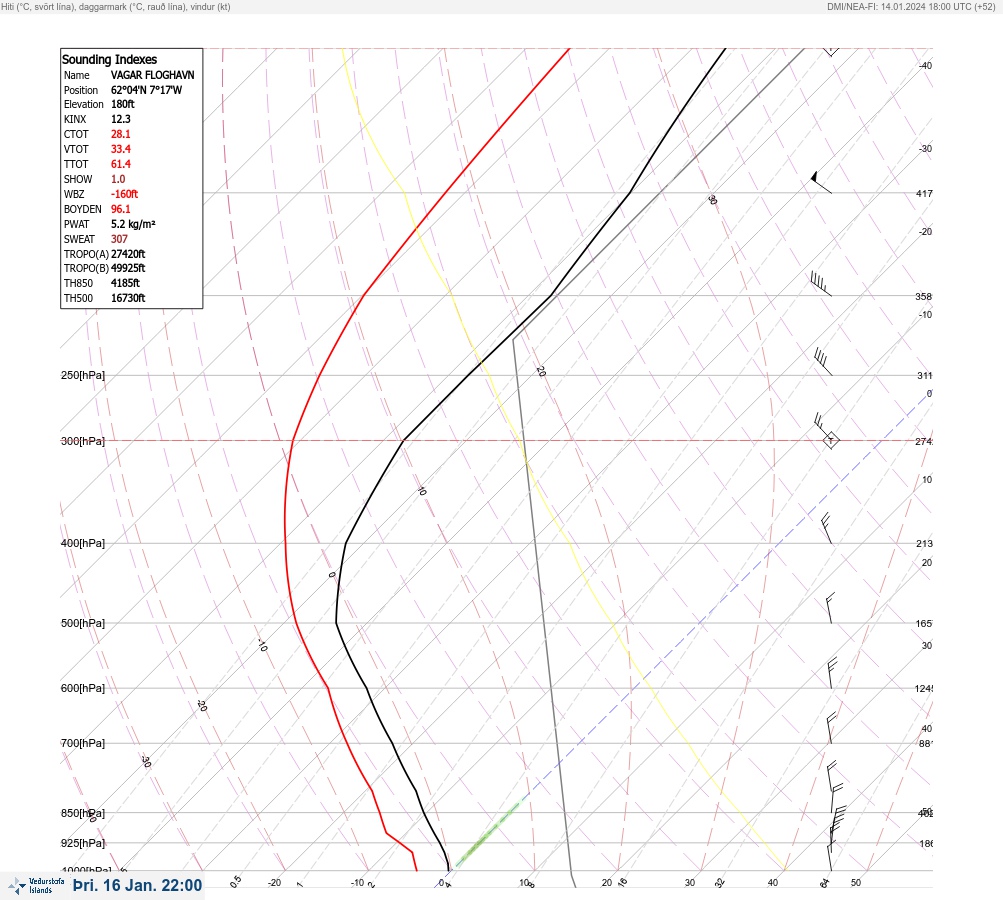The image size is (1003, 900).
Task: Click the forecast time label 'Þri. 16 Jan. 22:00'
Action: tap(138, 885)
